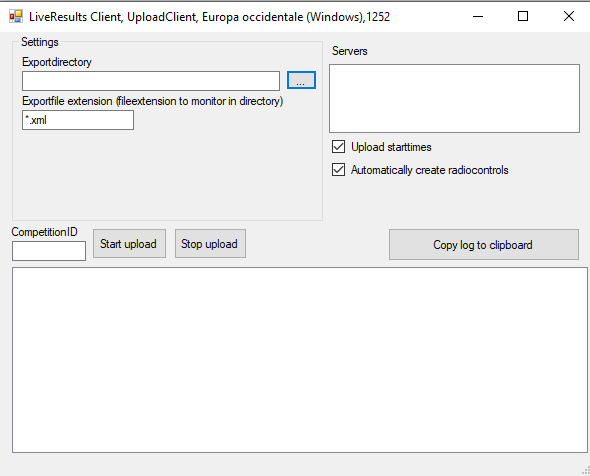Maximize the LiveResults Client window
This screenshot has width=590, height=476.
point(523,16)
